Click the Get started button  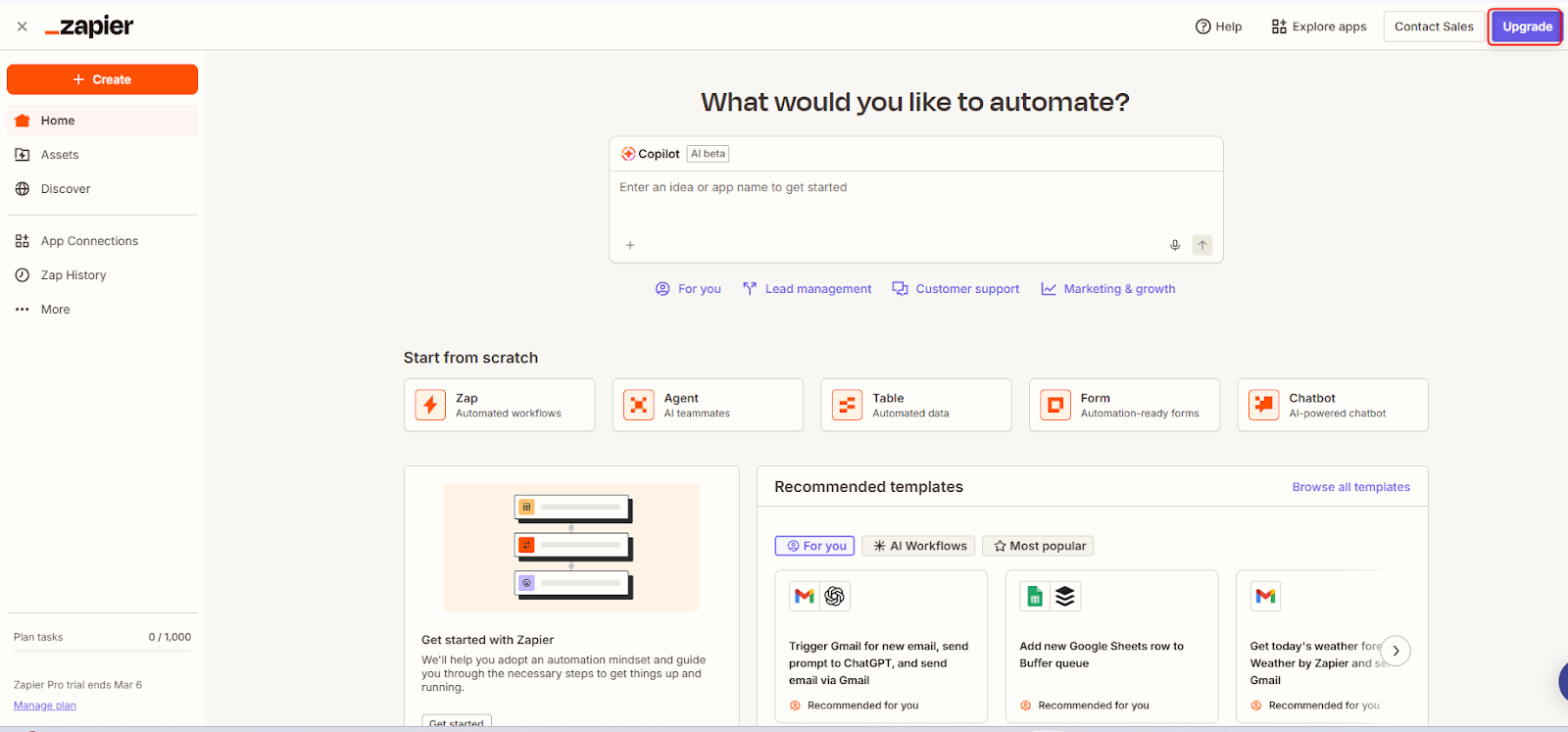click(x=457, y=722)
